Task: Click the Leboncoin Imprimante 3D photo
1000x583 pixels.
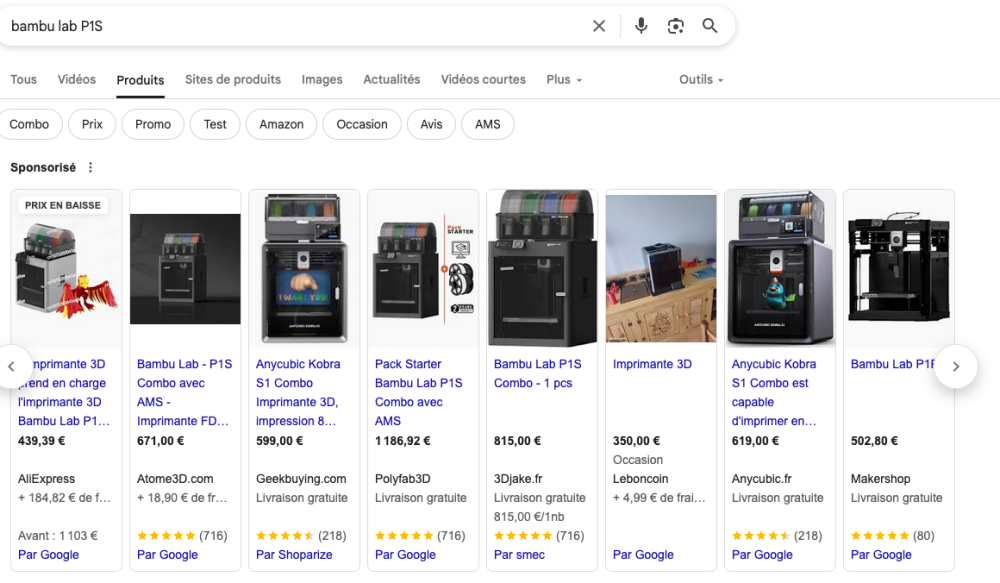Action: click(661, 267)
